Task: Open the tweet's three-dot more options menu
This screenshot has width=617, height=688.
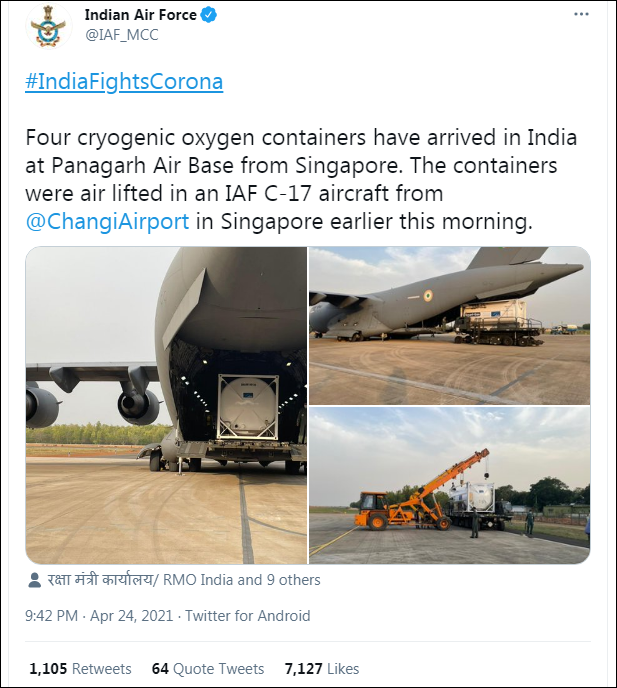Action: 581,15
